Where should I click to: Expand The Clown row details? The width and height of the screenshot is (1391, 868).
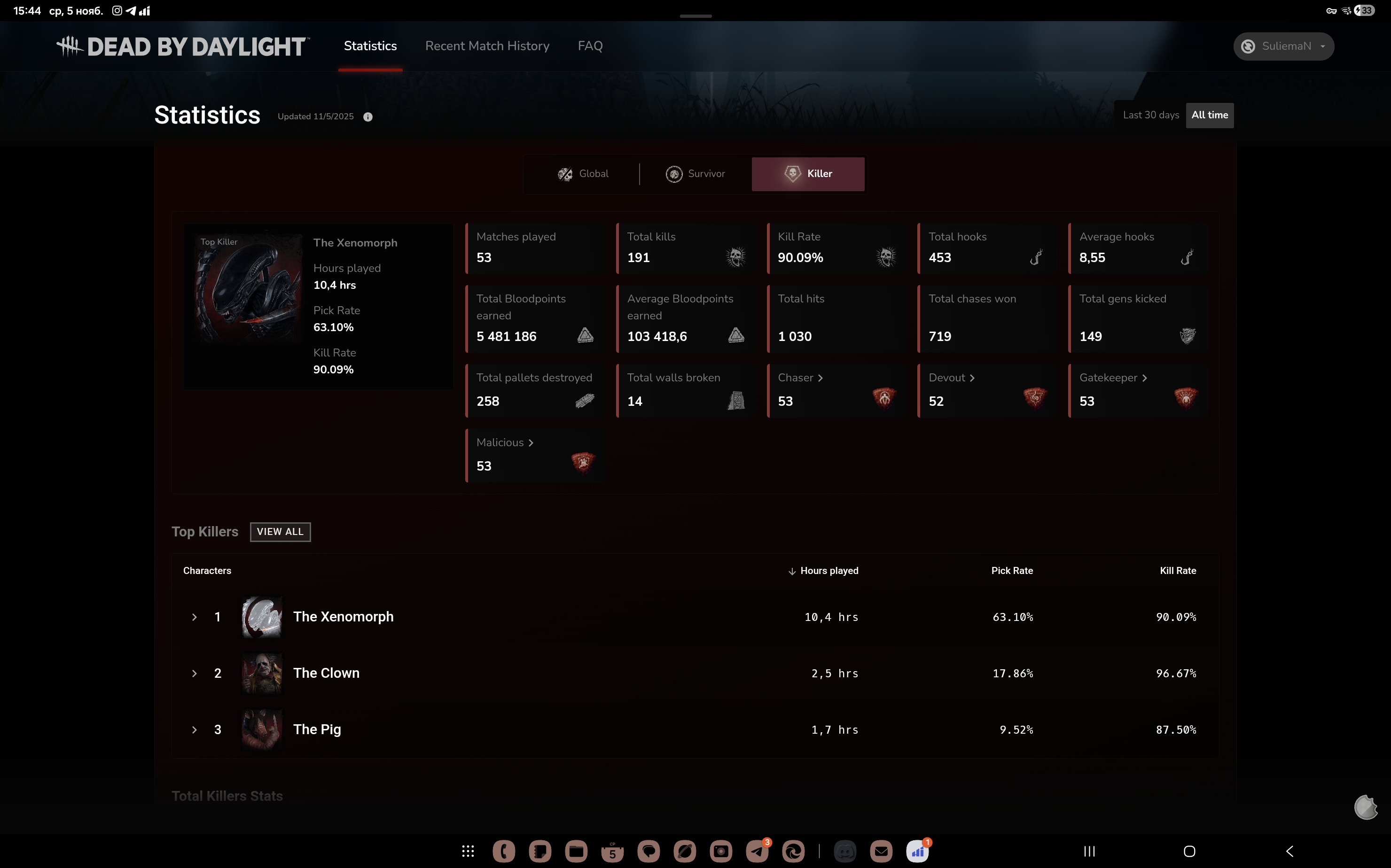pos(194,674)
